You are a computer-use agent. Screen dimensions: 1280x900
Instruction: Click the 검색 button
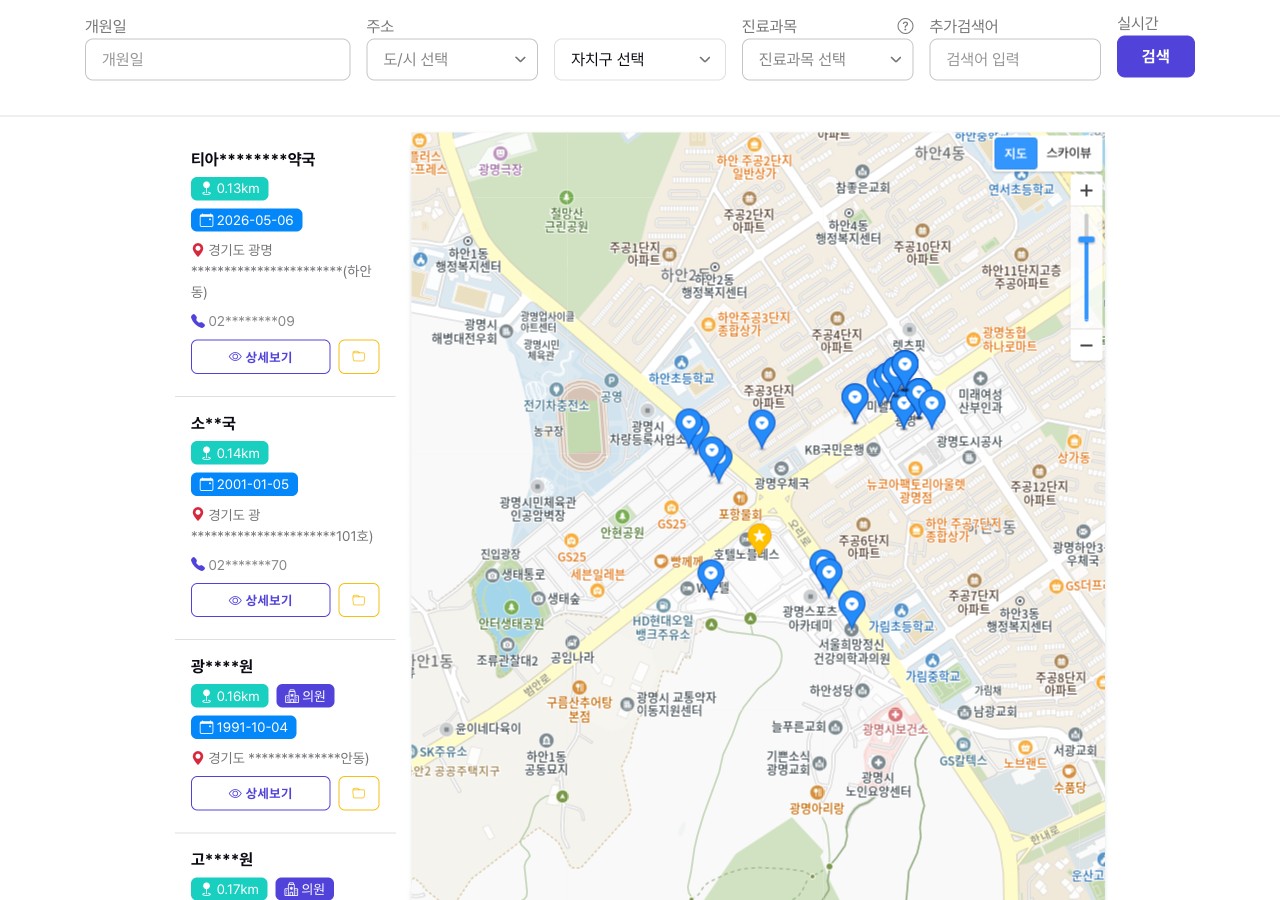[x=1156, y=56]
